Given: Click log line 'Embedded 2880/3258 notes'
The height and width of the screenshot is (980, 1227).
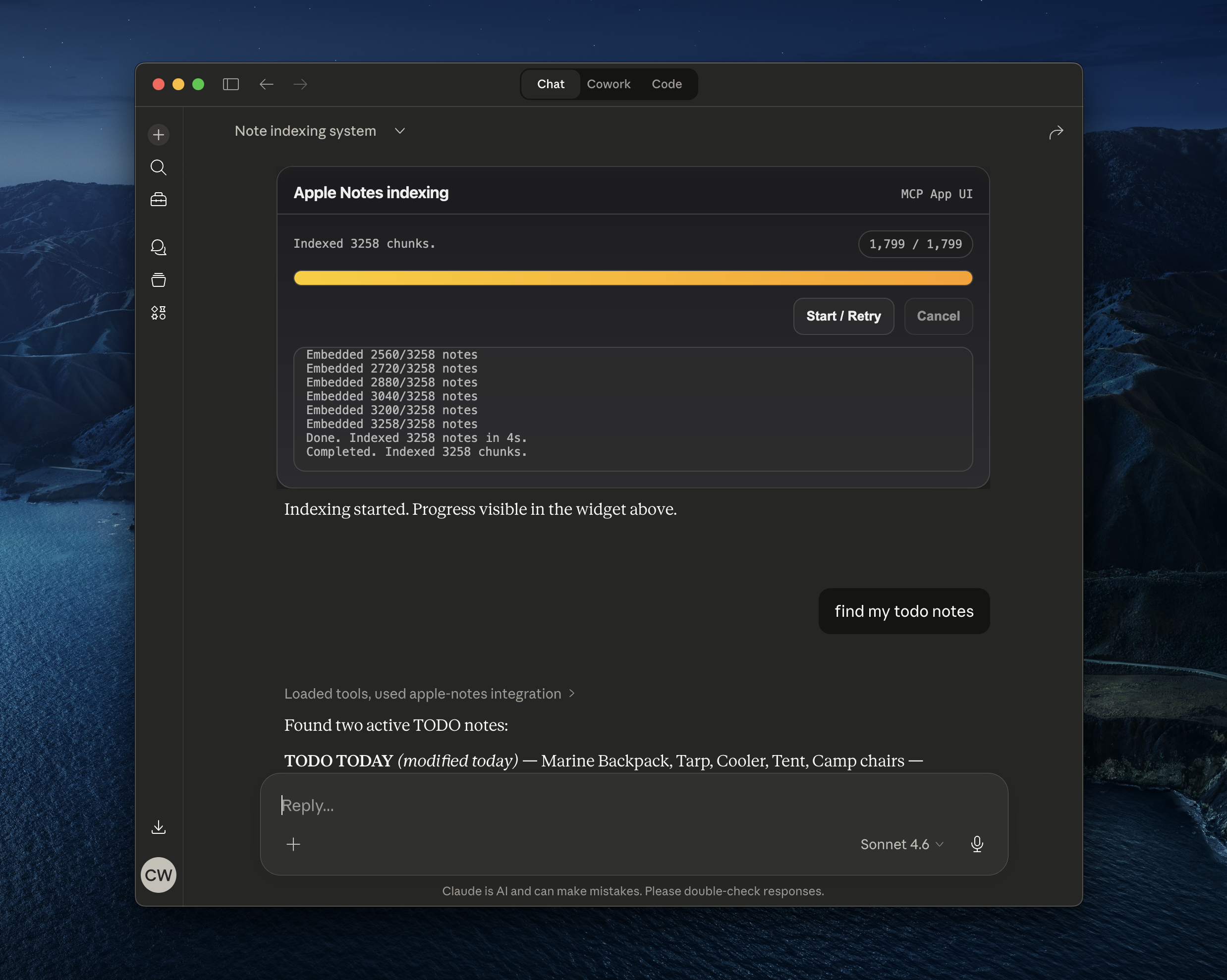Looking at the screenshot, I should [391, 382].
